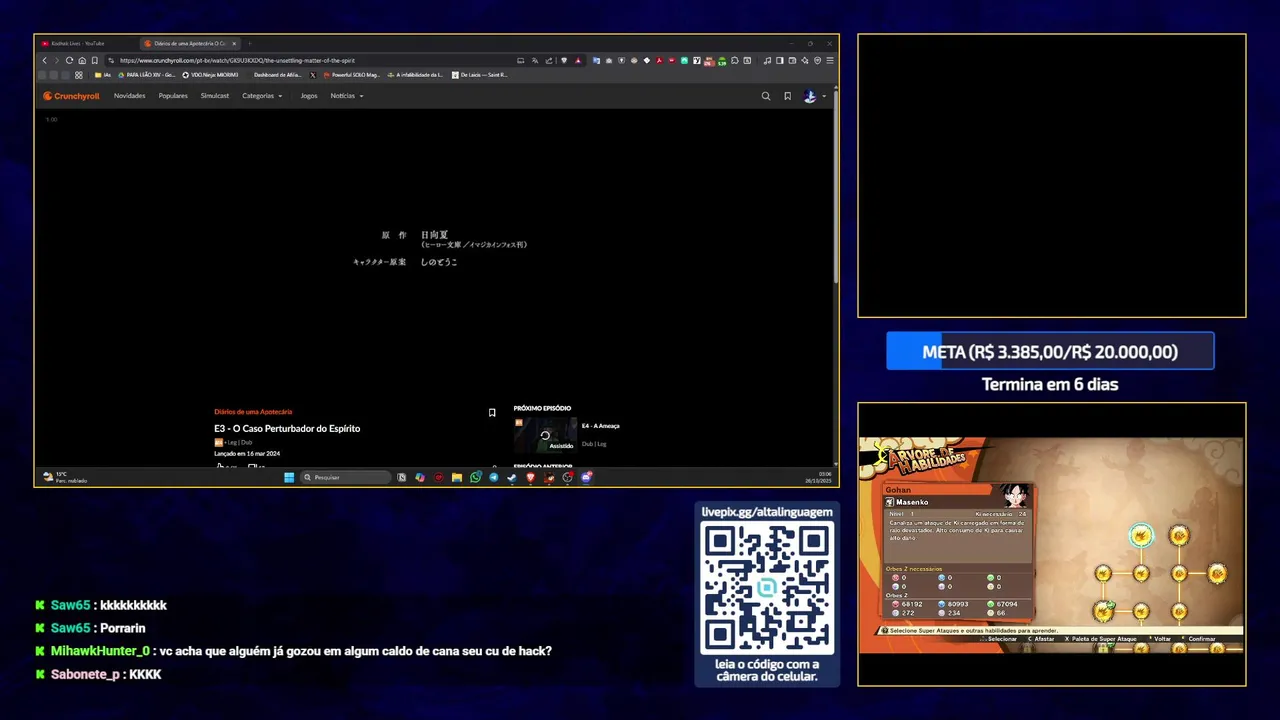
Task: Open the Diários de uma Apotecária series link
Action: [x=253, y=412]
